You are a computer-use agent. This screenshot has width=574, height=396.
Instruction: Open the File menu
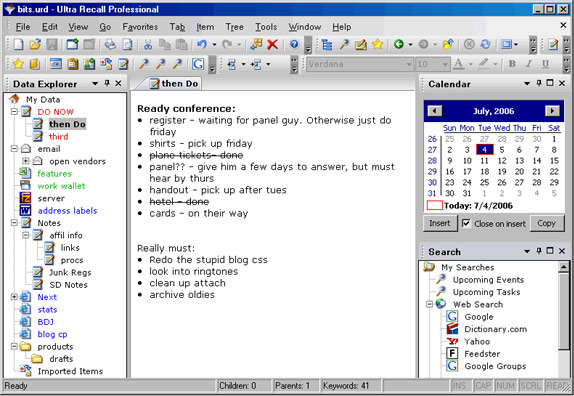pos(23,27)
